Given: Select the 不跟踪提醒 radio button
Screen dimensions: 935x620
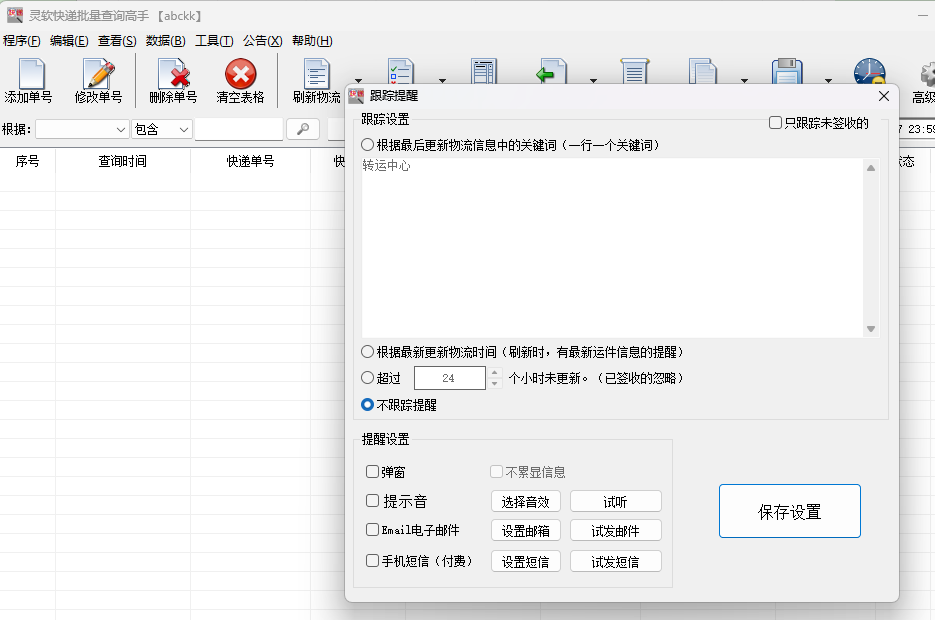Looking at the screenshot, I should (367, 405).
